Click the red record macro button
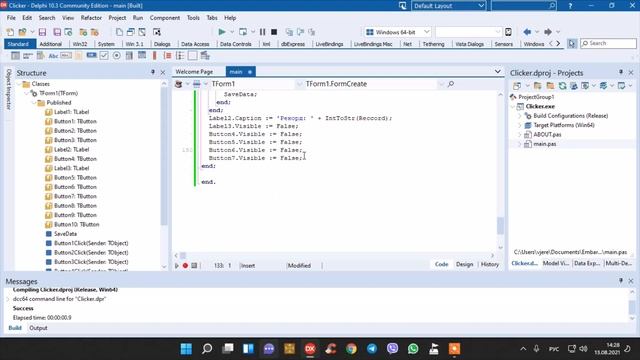Viewport: 640px width, 360px height. 185,265
